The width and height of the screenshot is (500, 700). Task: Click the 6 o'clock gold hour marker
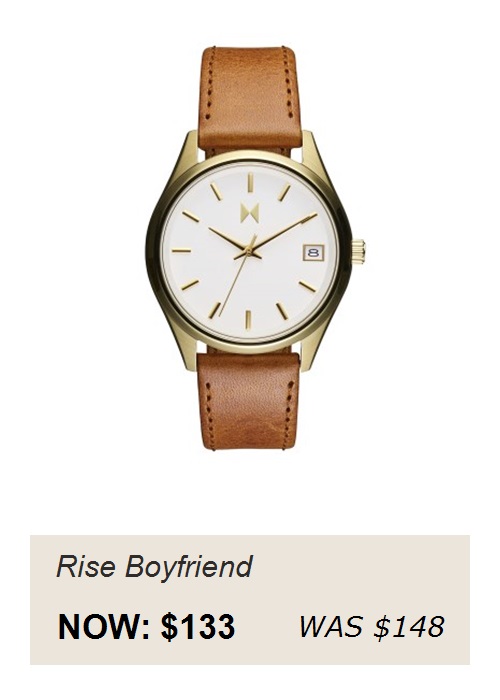[248, 320]
